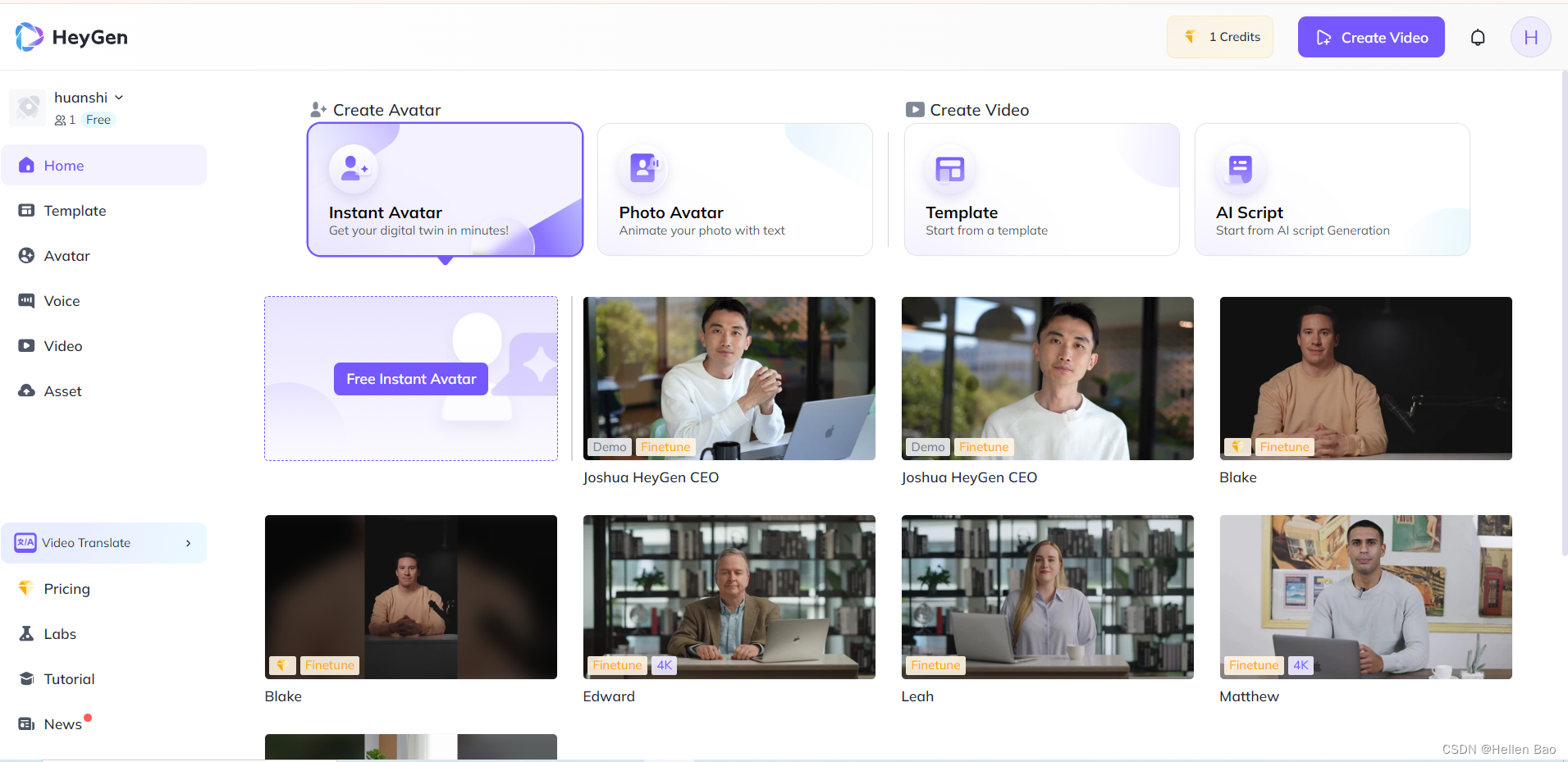Open the Matthew avatar thumbnail
Image resolution: width=1568 pixels, height=762 pixels.
coord(1366,597)
